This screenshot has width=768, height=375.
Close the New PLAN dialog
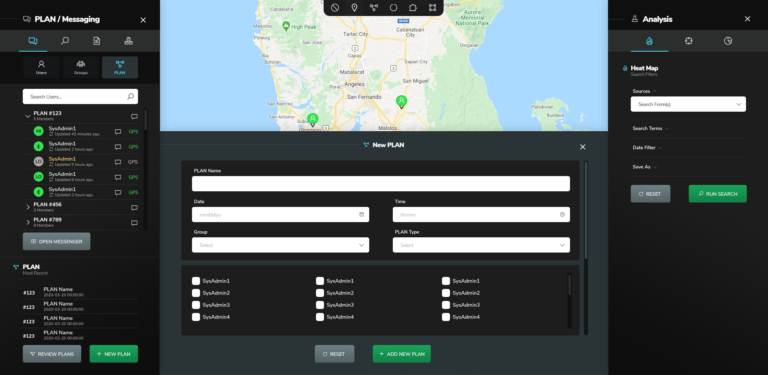pos(582,147)
